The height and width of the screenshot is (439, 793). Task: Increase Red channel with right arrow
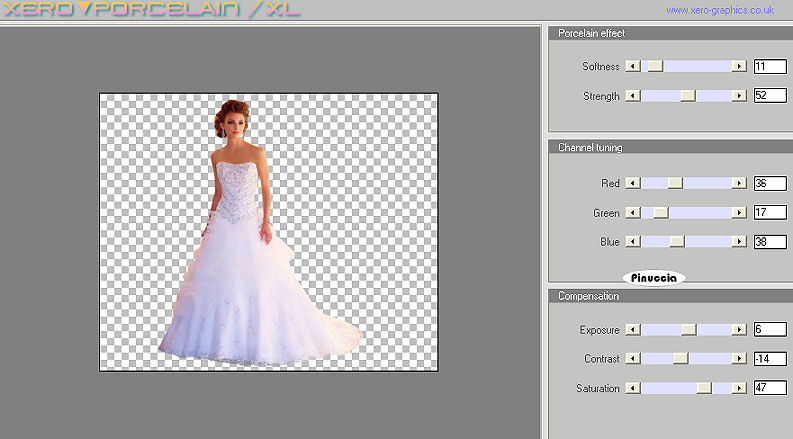click(739, 183)
